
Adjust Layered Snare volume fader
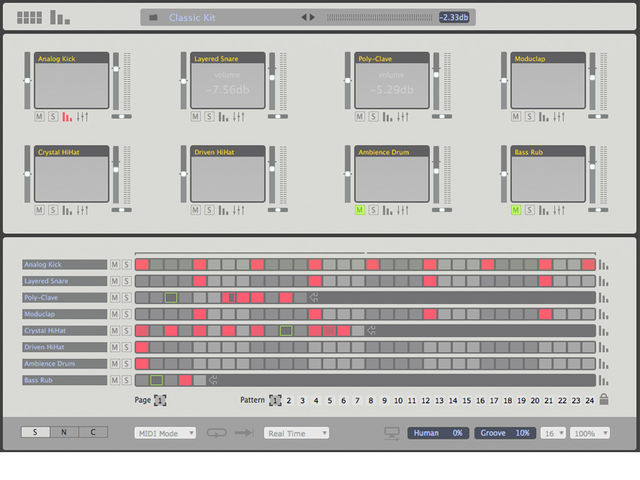[x=272, y=81]
